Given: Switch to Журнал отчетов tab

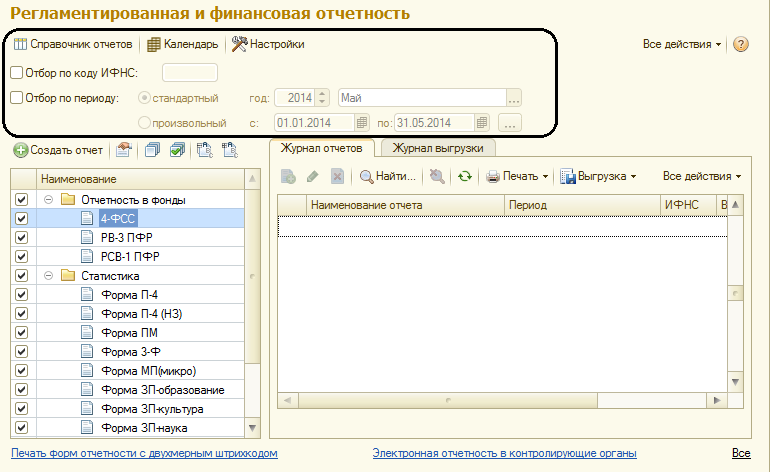Looking at the screenshot, I should tap(322, 148).
